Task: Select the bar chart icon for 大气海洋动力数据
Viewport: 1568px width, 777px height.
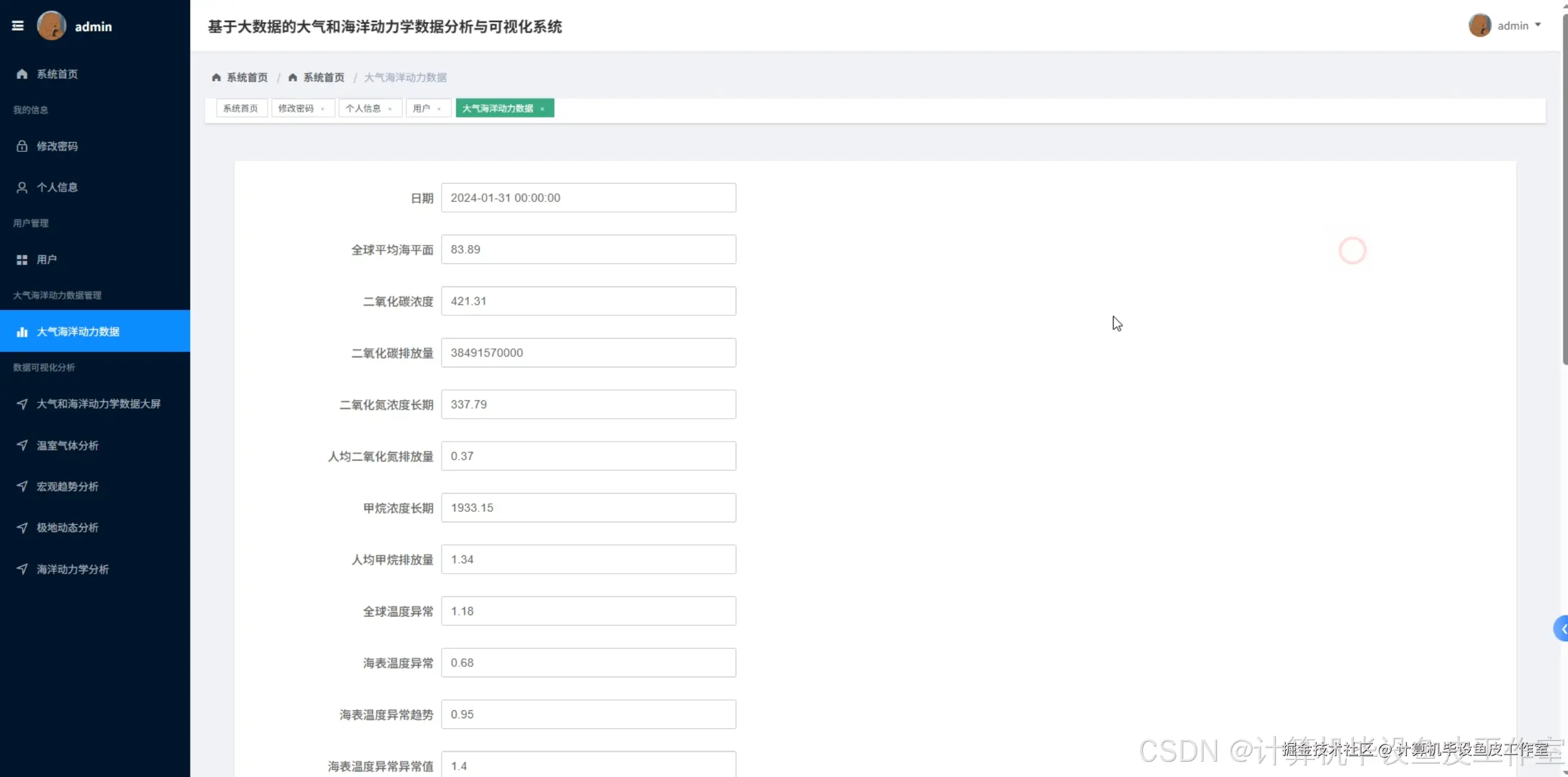Action: 22,331
